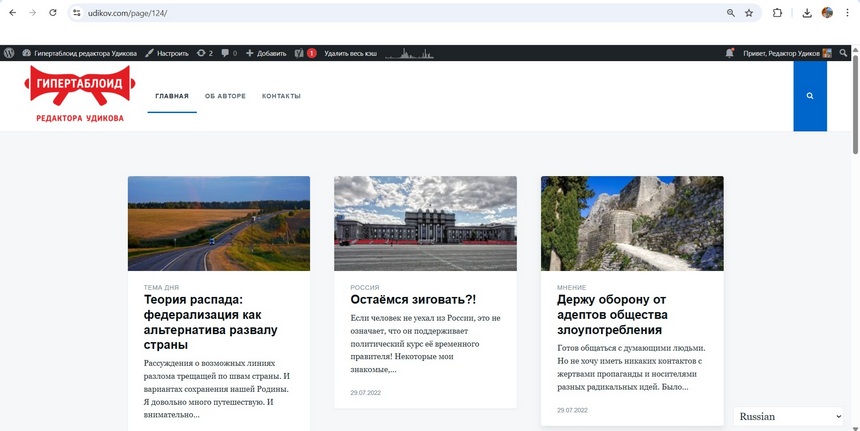860x431 pixels.
Task: Click the Настроить customize link
Action: coord(166,53)
